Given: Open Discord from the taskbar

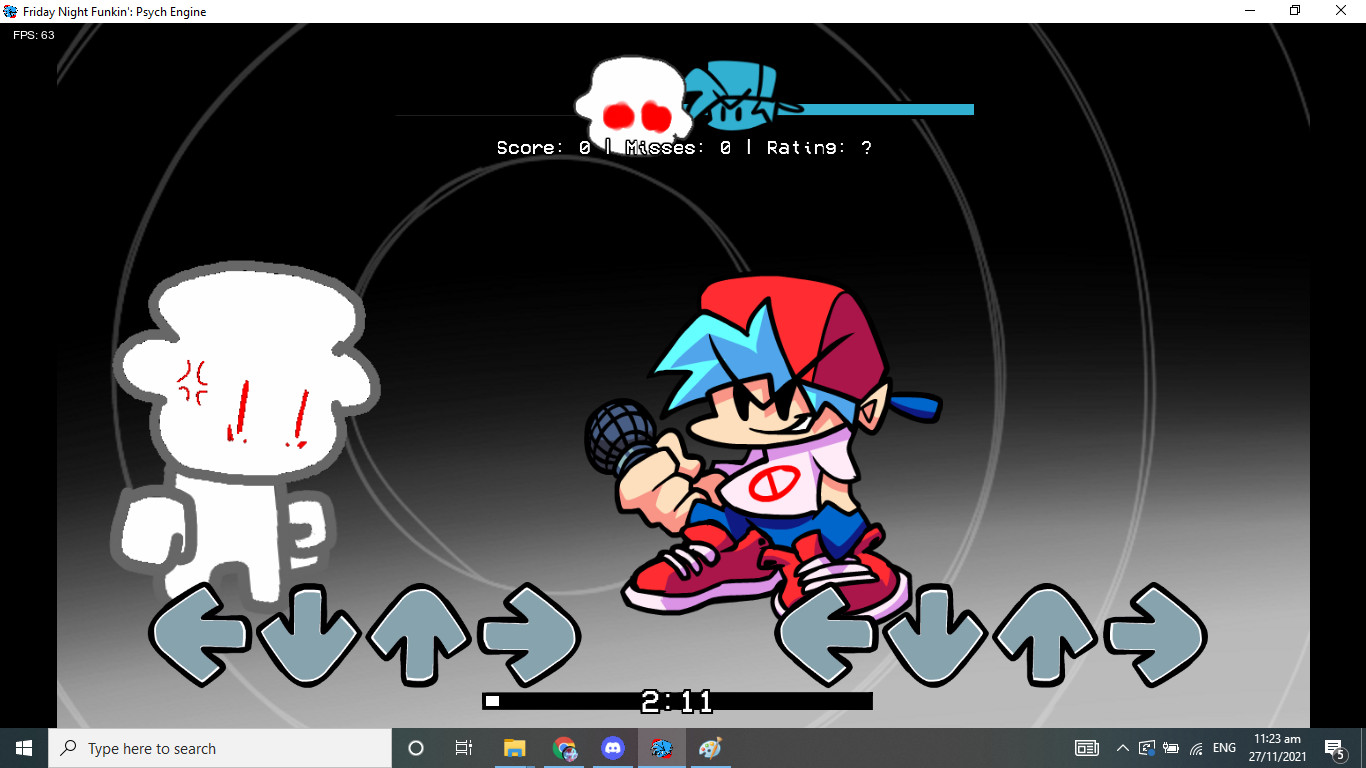Looking at the screenshot, I should point(612,748).
